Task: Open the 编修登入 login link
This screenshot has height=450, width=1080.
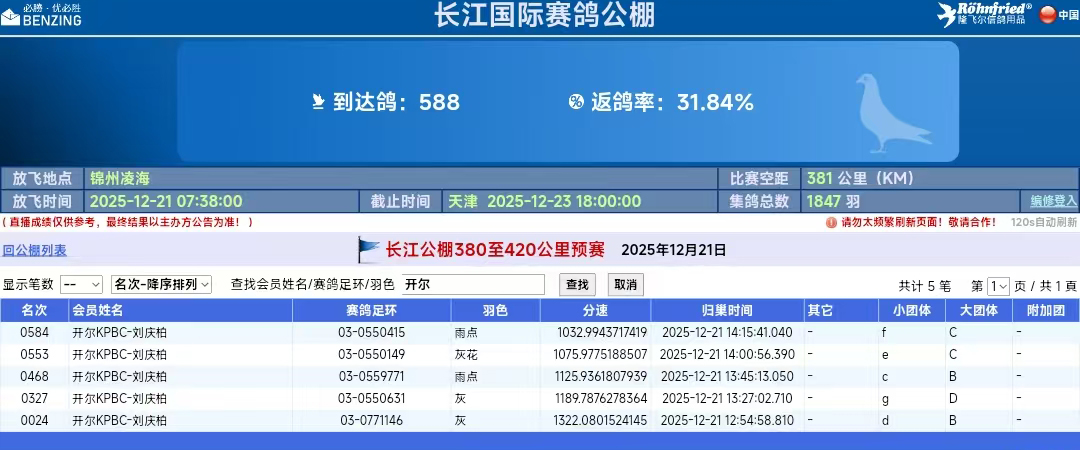Action: tap(1054, 201)
